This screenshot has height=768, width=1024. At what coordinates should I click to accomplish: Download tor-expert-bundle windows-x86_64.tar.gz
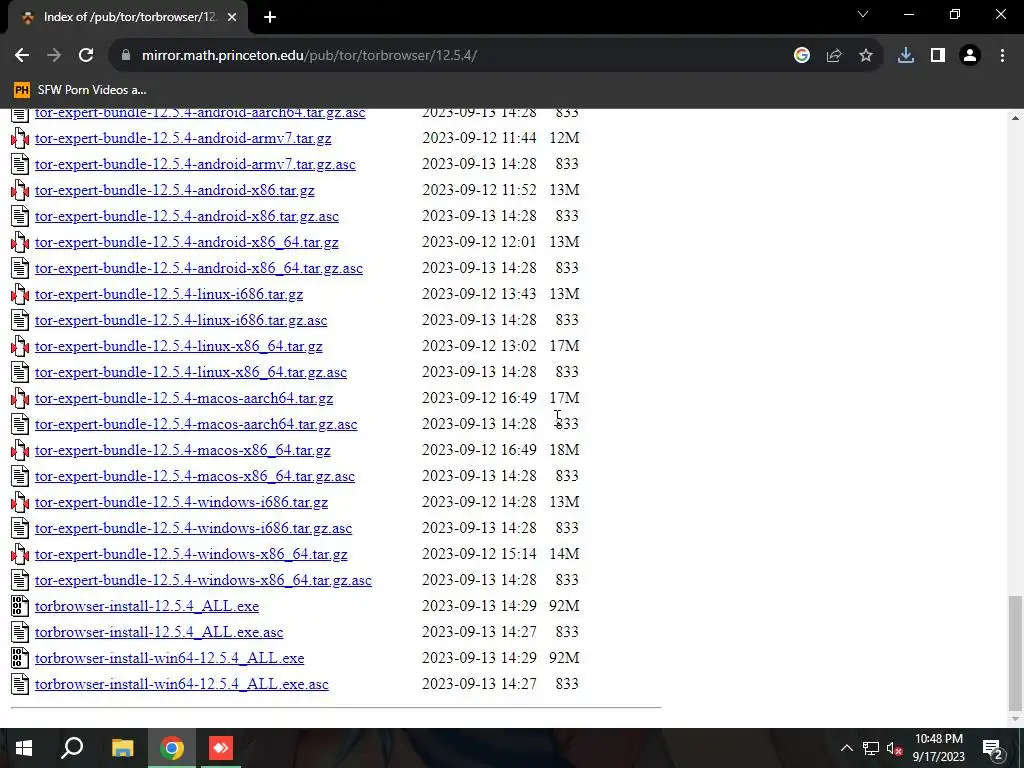pyautogui.click(x=191, y=554)
